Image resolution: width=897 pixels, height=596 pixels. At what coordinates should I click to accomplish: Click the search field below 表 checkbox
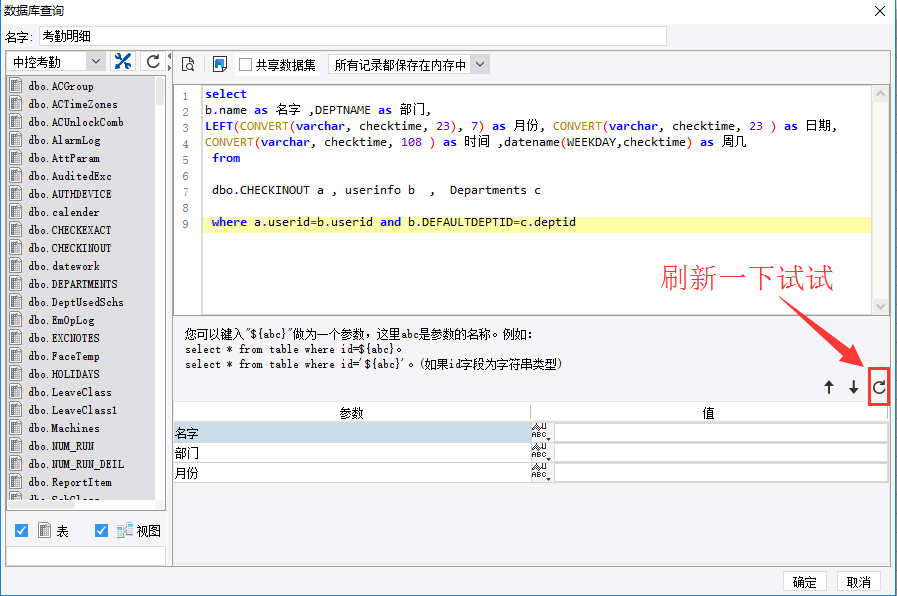click(x=86, y=556)
